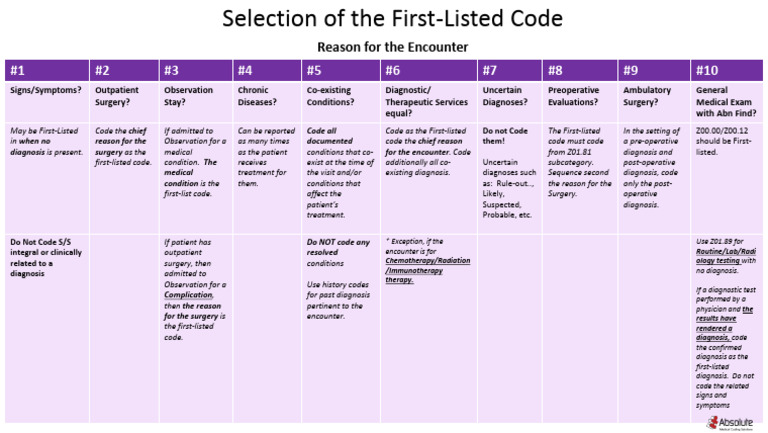Click the 'Uncertain Diagnoses?' heading
768x433 pixels.
(505, 95)
